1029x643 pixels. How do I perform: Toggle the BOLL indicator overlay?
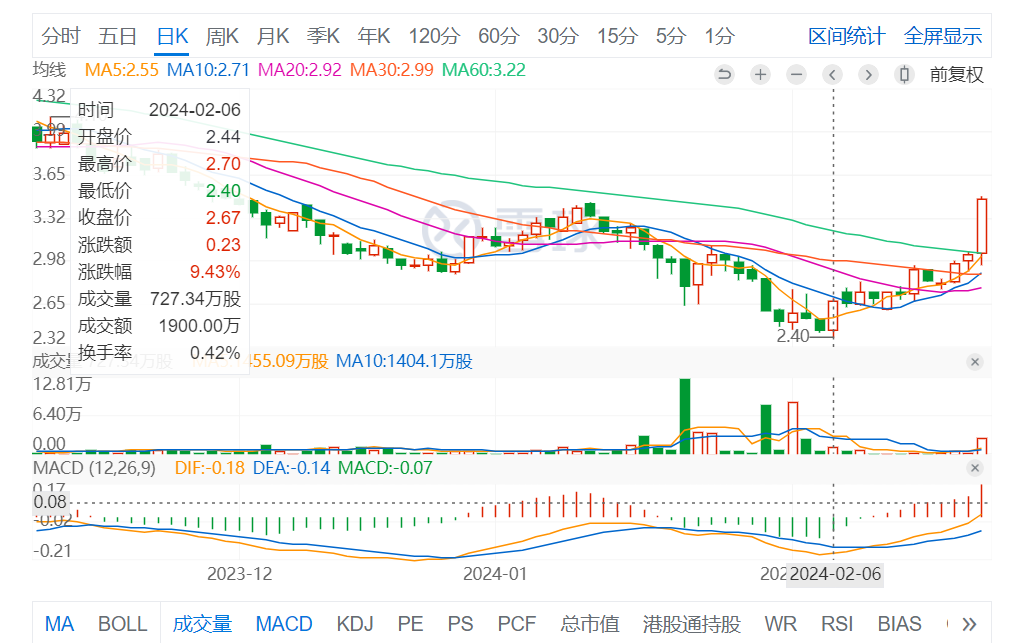[123, 624]
